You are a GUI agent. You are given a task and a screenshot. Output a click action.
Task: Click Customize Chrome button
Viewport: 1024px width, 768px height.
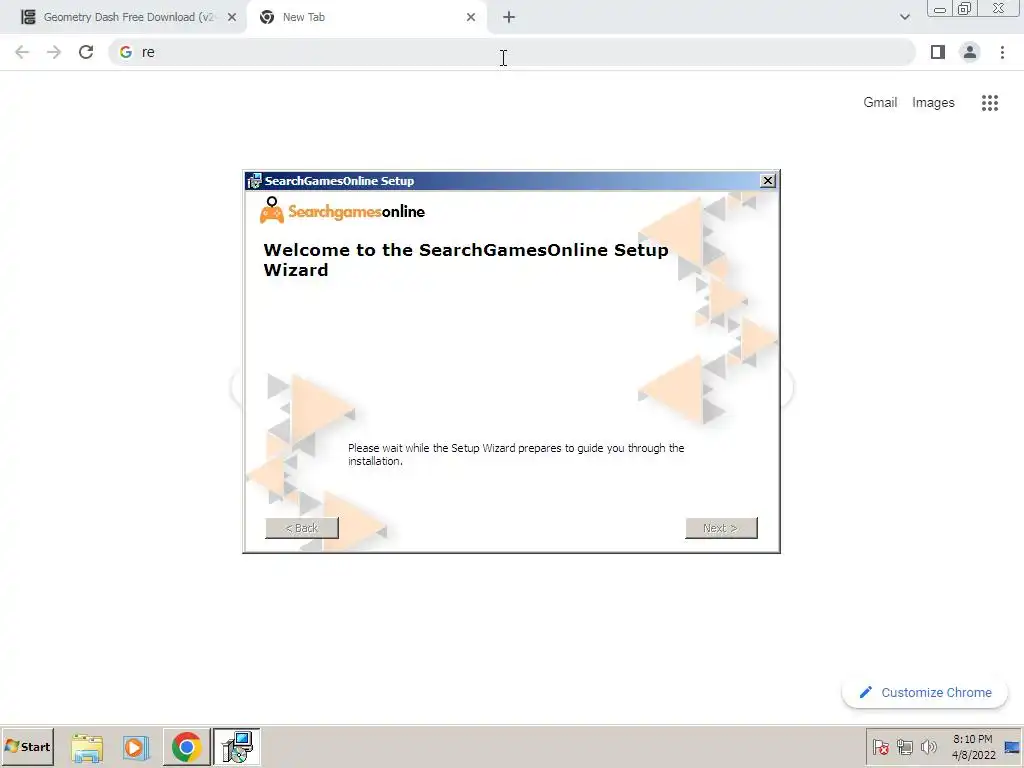click(925, 692)
